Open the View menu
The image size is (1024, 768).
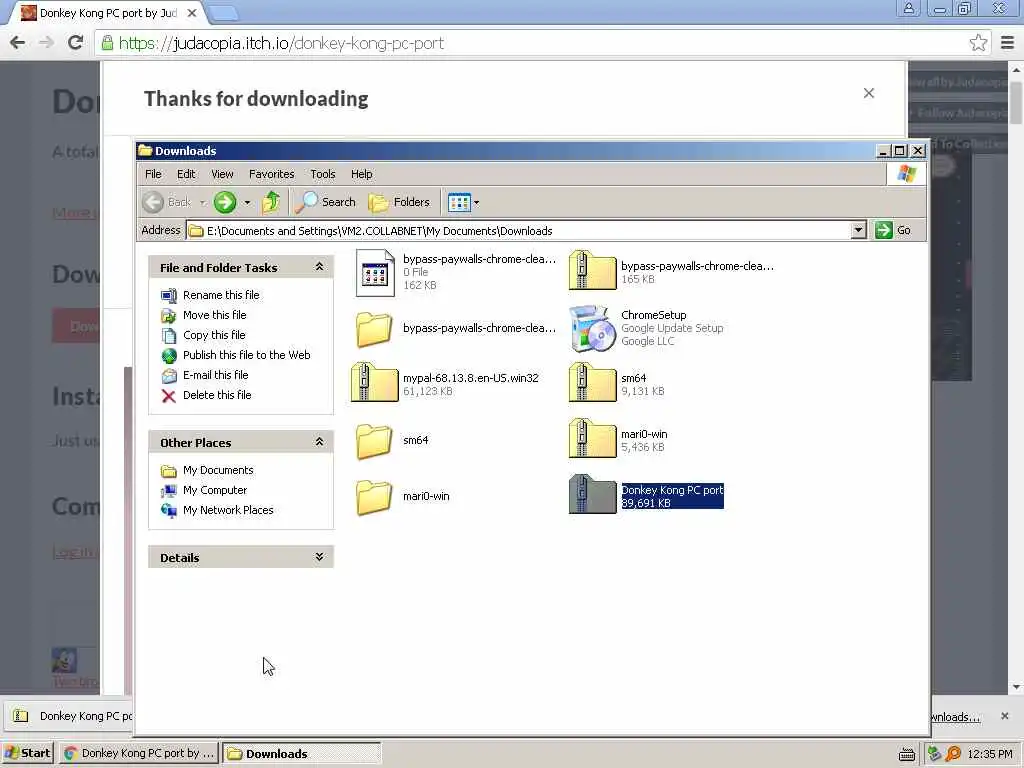tap(222, 174)
